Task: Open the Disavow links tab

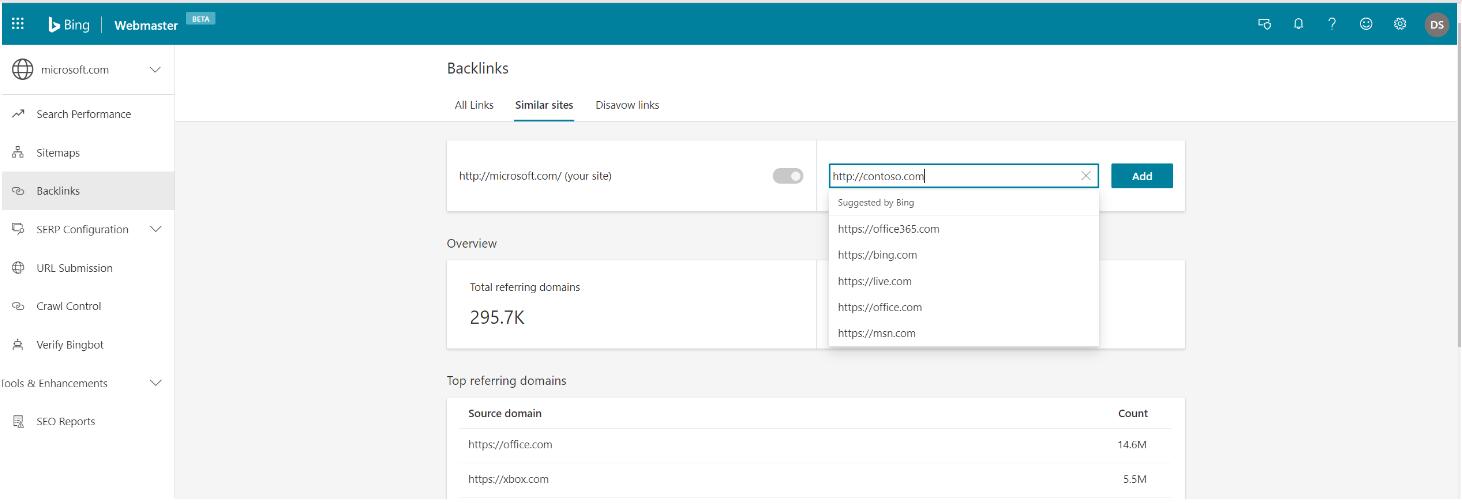Action: tap(627, 105)
